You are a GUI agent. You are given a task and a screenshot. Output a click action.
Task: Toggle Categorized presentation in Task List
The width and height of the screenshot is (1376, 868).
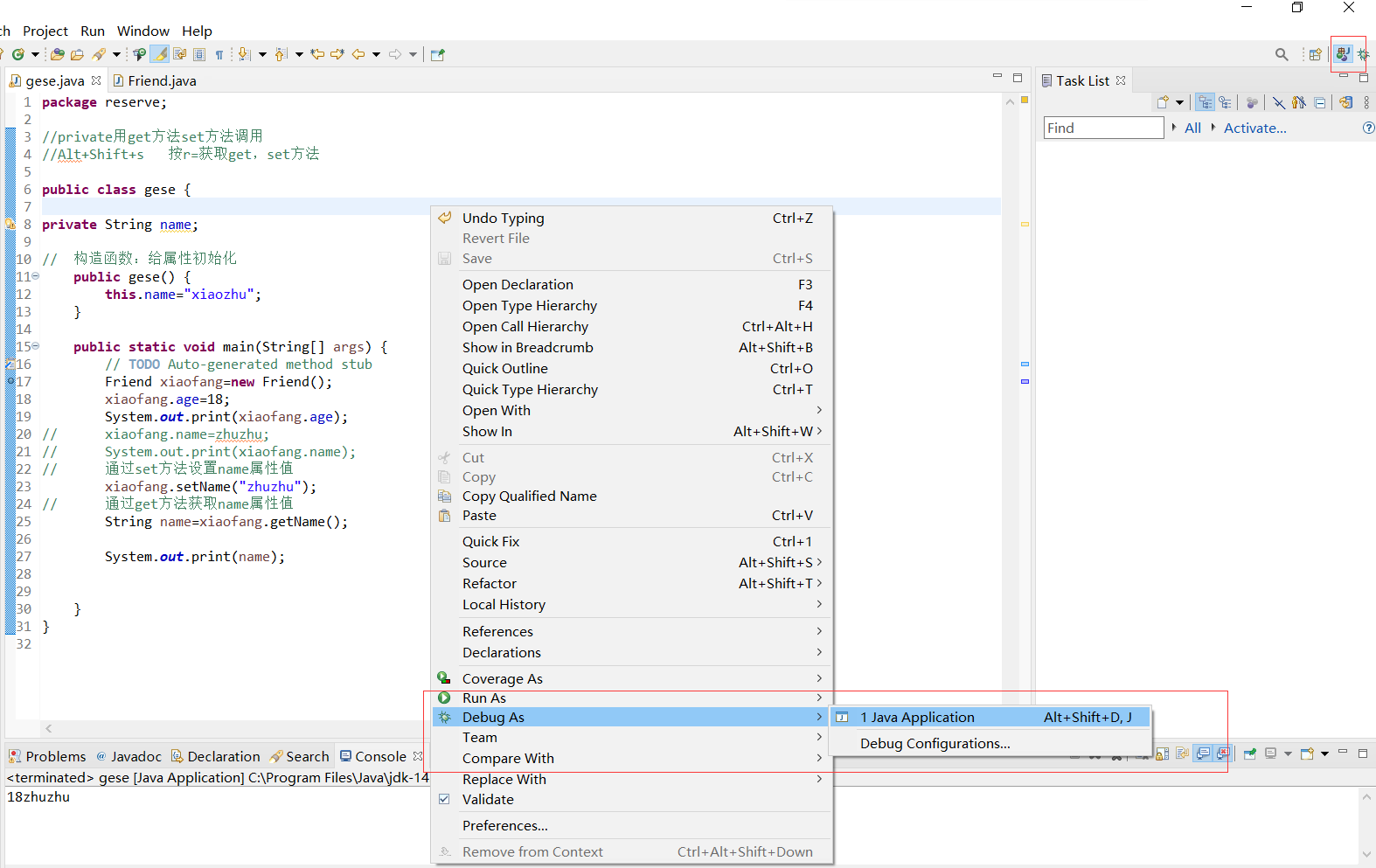coord(1206,102)
